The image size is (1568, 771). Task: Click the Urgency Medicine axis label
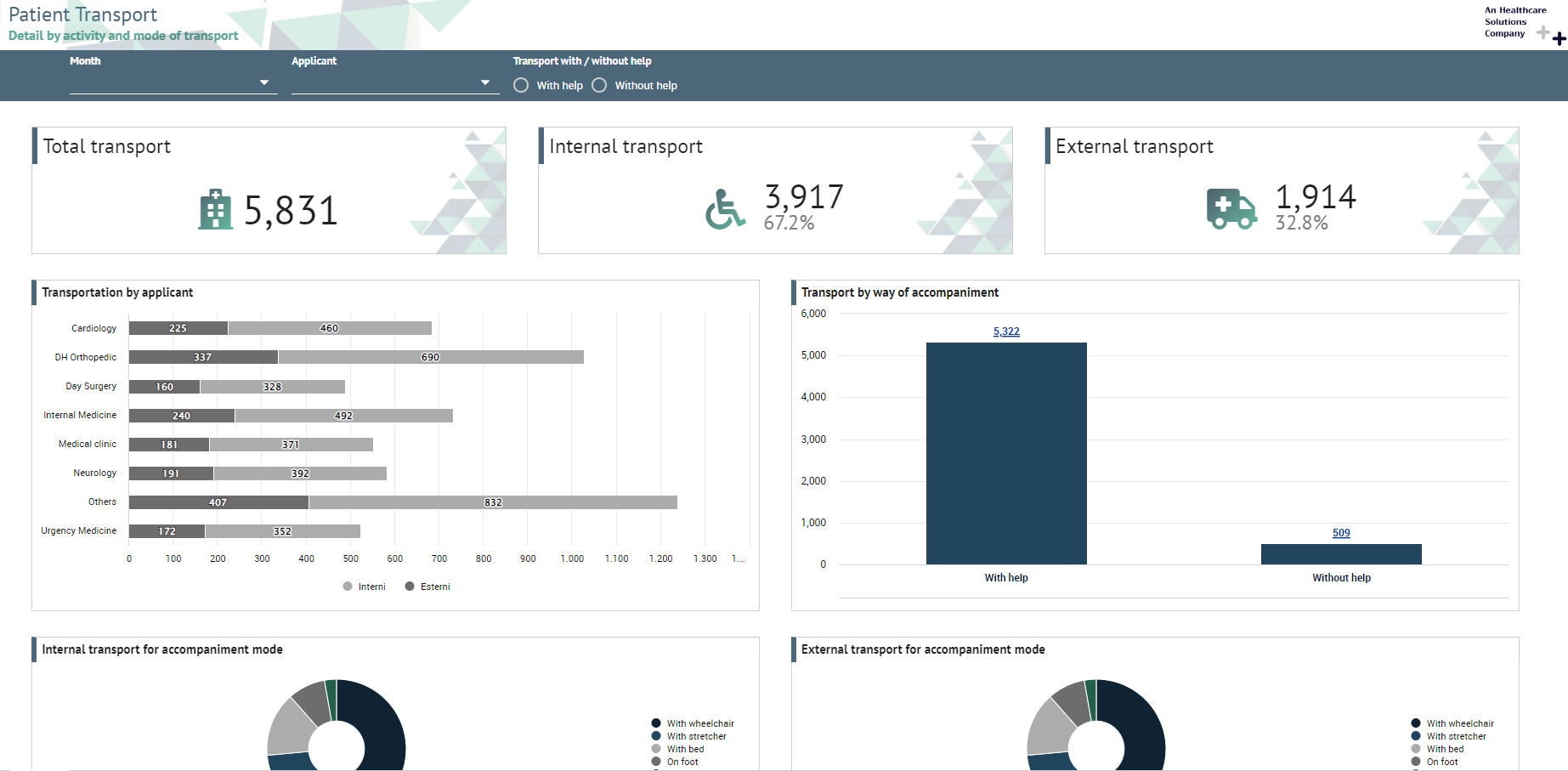[x=79, y=530]
